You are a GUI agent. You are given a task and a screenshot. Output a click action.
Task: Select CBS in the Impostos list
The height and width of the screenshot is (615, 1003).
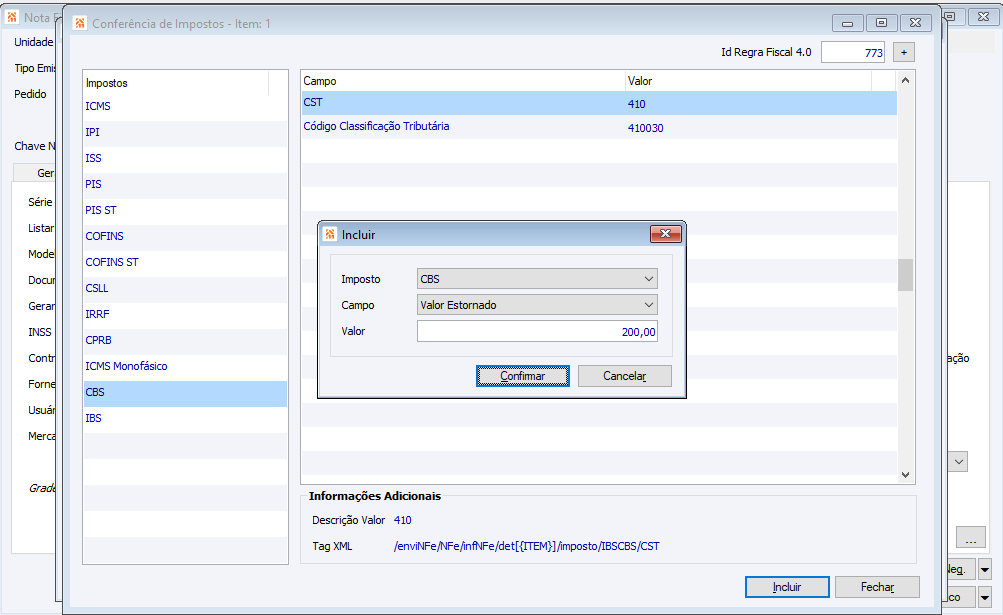tap(185, 392)
